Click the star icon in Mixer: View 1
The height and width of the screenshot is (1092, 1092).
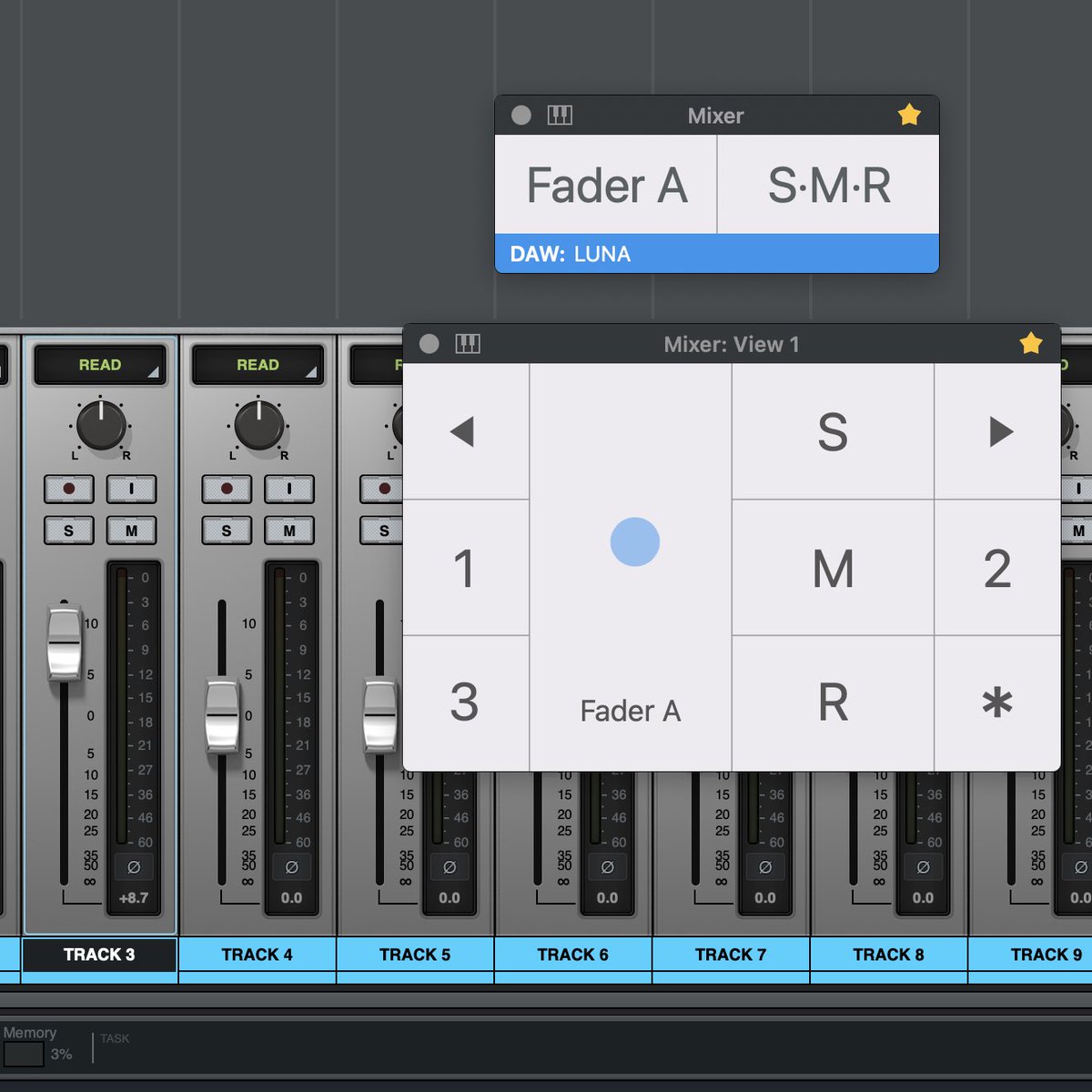(1031, 343)
